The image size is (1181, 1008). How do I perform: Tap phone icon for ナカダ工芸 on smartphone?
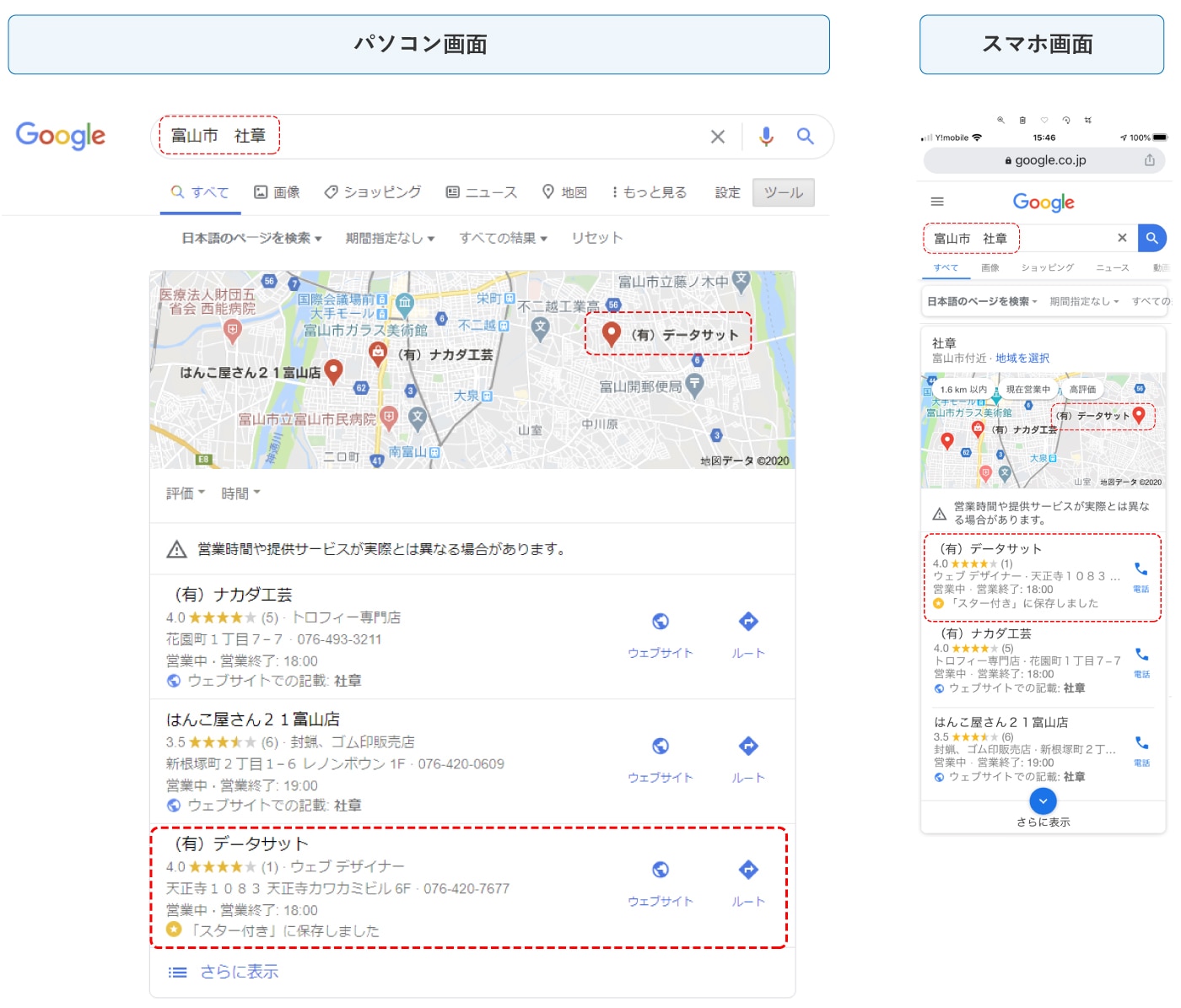coord(1141,655)
